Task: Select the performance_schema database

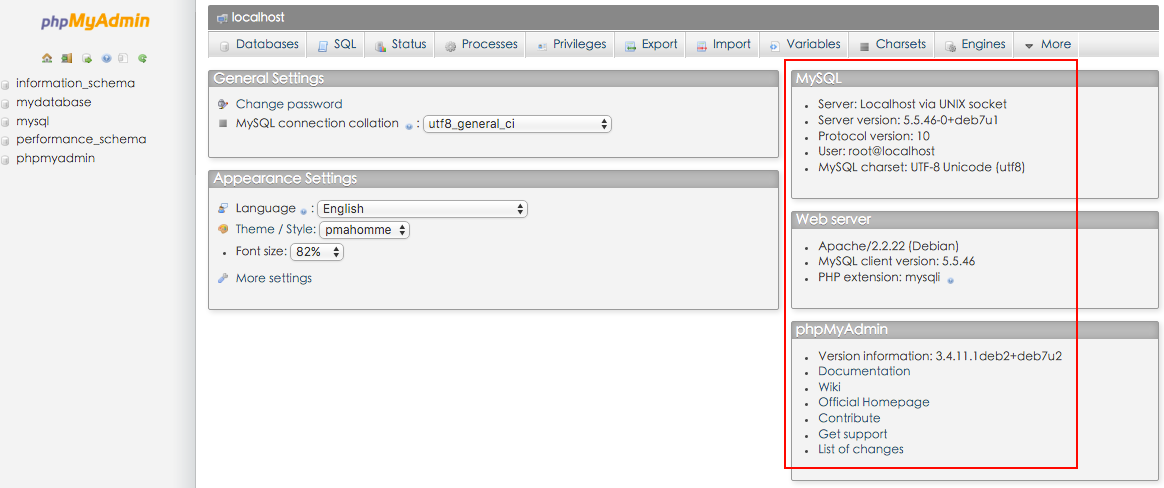Action: point(81,139)
